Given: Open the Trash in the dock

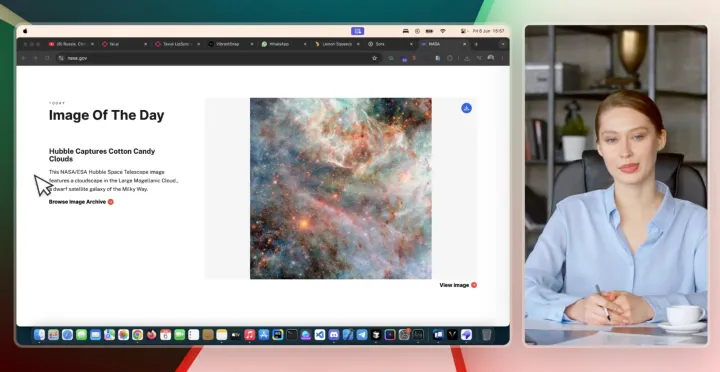Looking at the screenshot, I should tap(486, 335).
